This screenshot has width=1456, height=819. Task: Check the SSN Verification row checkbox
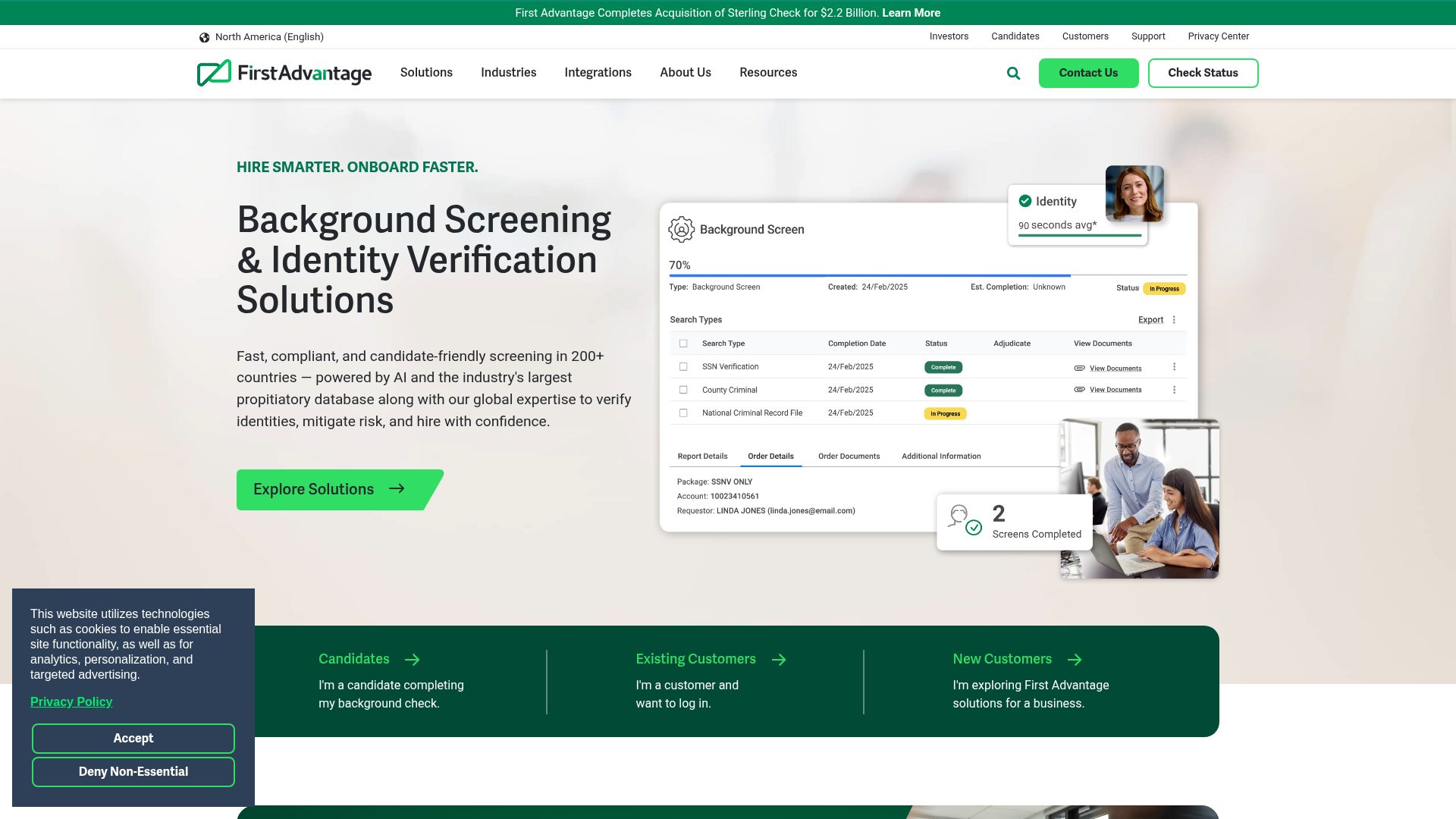(x=682, y=366)
